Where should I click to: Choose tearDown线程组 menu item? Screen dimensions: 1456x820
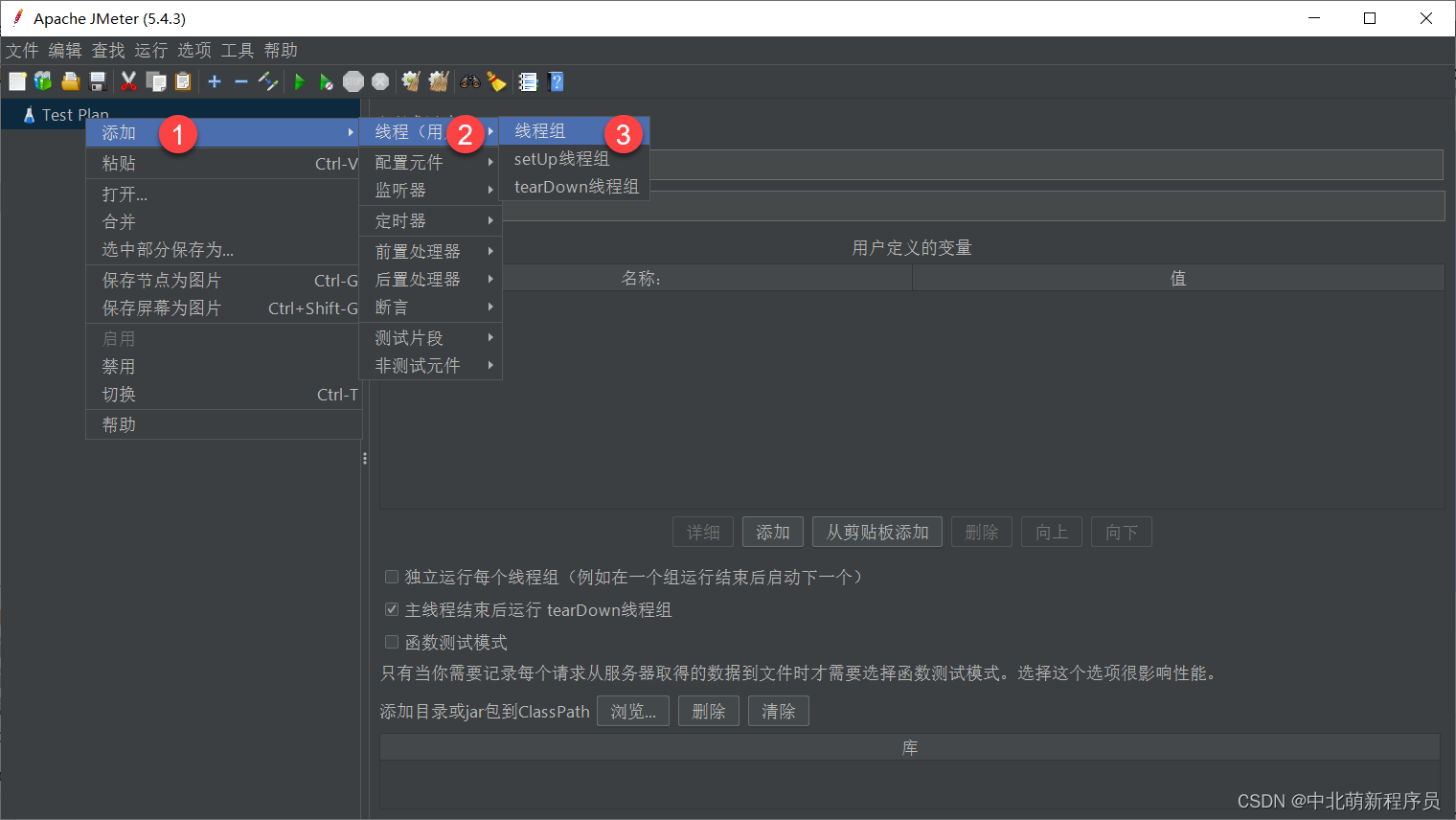[x=575, y=187]
